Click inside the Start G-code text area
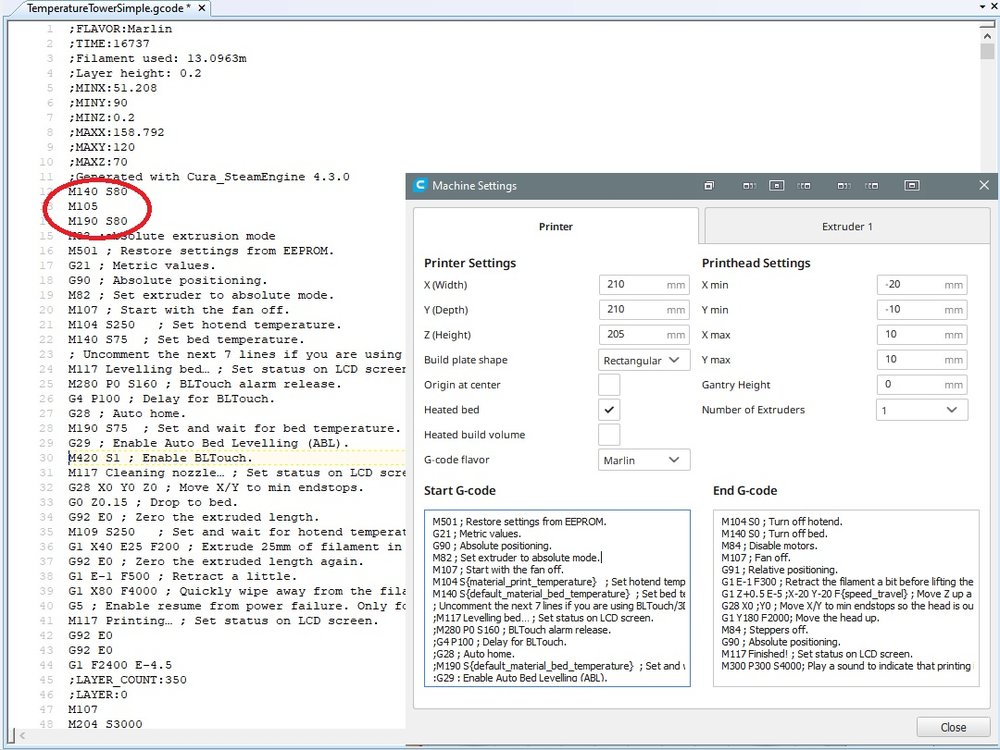This screenshot has width=1000, height=750. (x=557, y=598)
